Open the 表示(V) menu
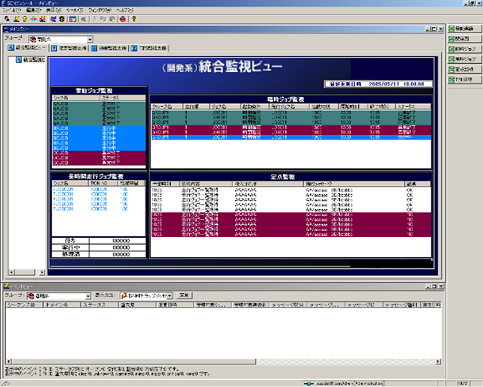This screenshot has height=387, width=483. 53,10
